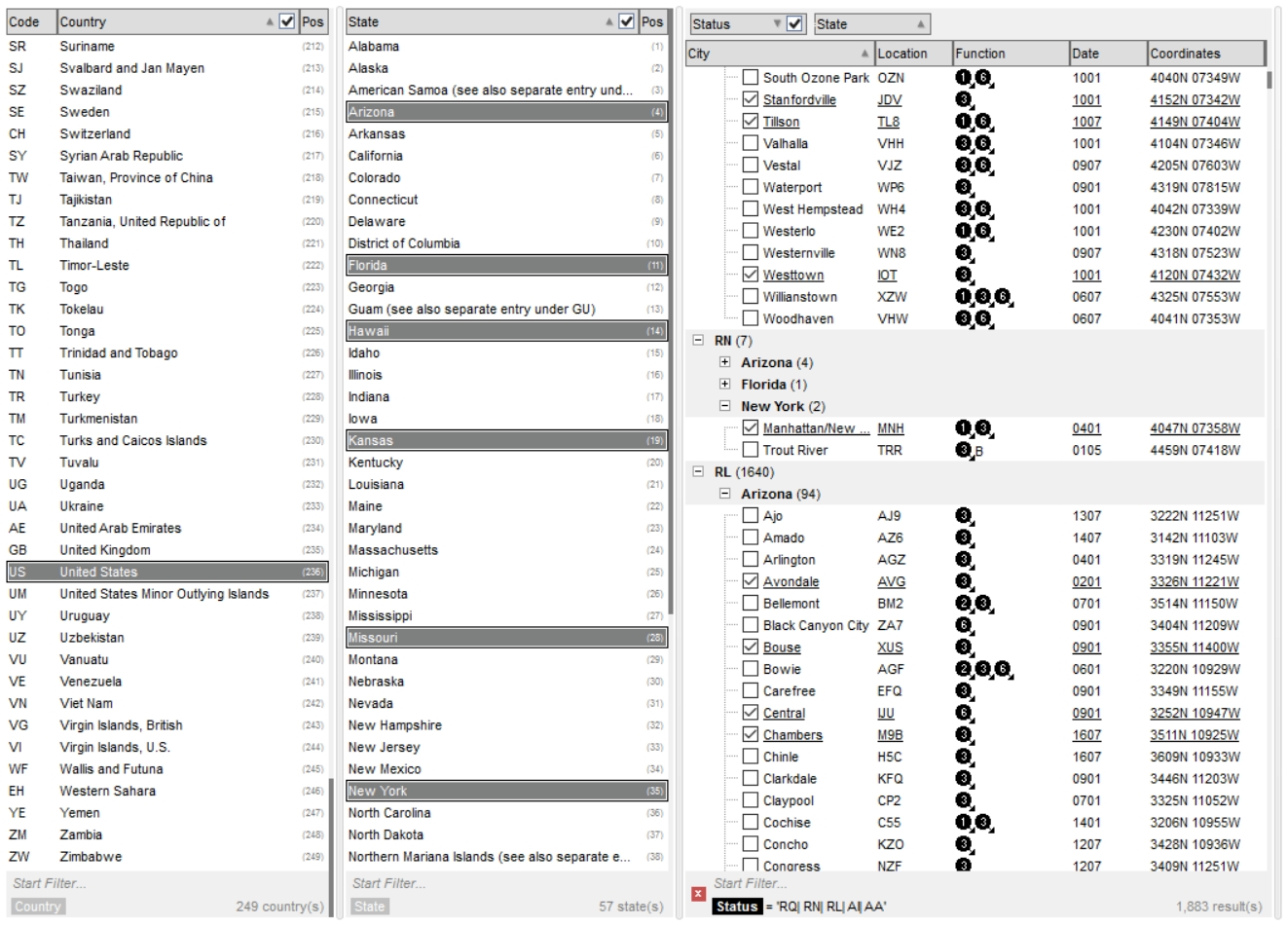Click function 1 icon in Westerlo row
The height and width of the screenshot is (926, 1288).
(963, 231)
